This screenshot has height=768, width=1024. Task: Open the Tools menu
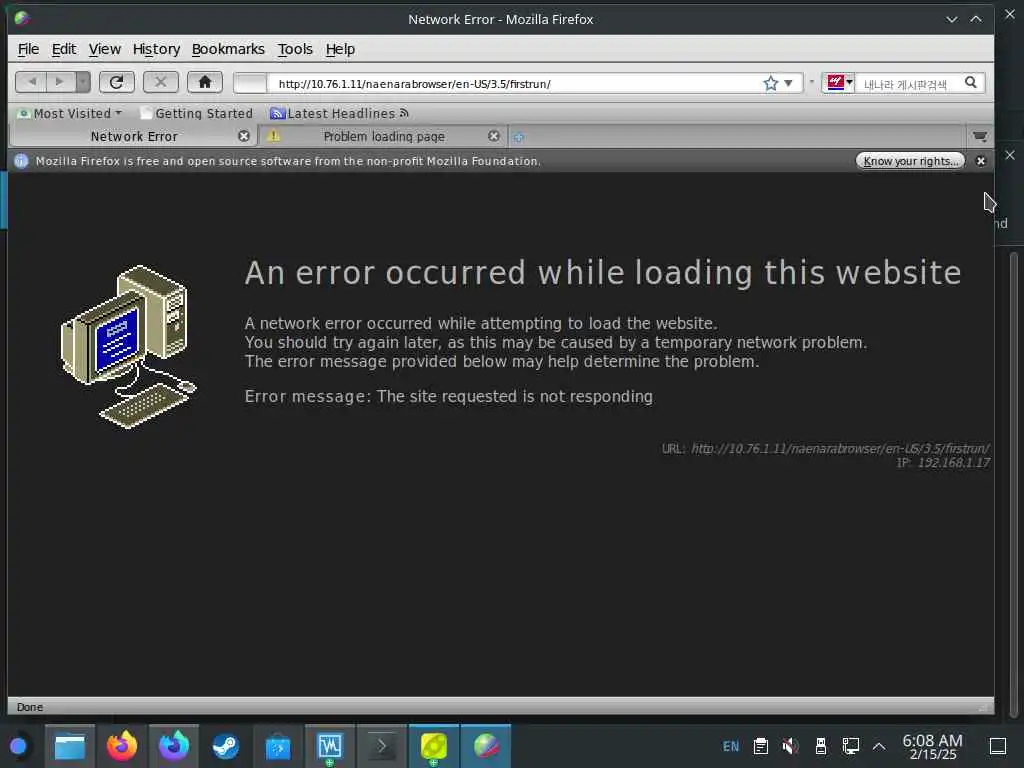coord(295,49)
